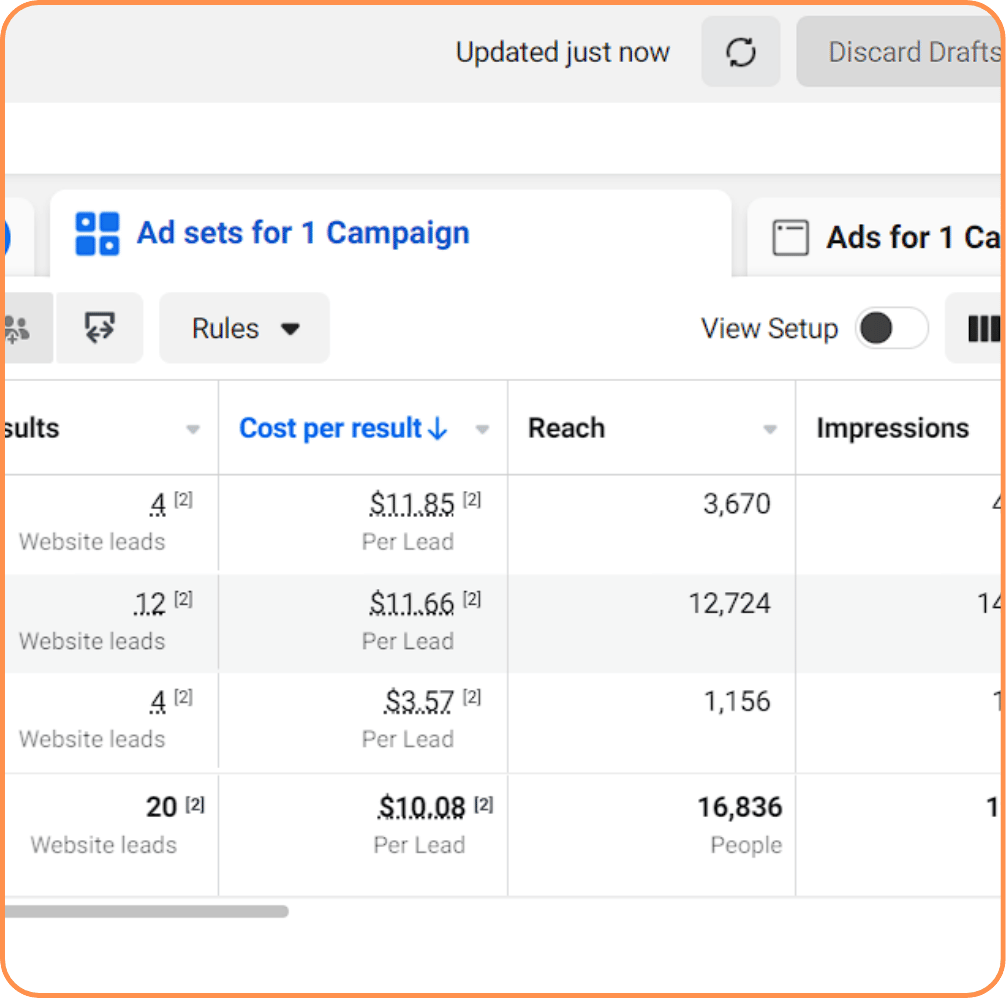
Task: Click the Impressions column header
Action: click(x=892, y=429)
